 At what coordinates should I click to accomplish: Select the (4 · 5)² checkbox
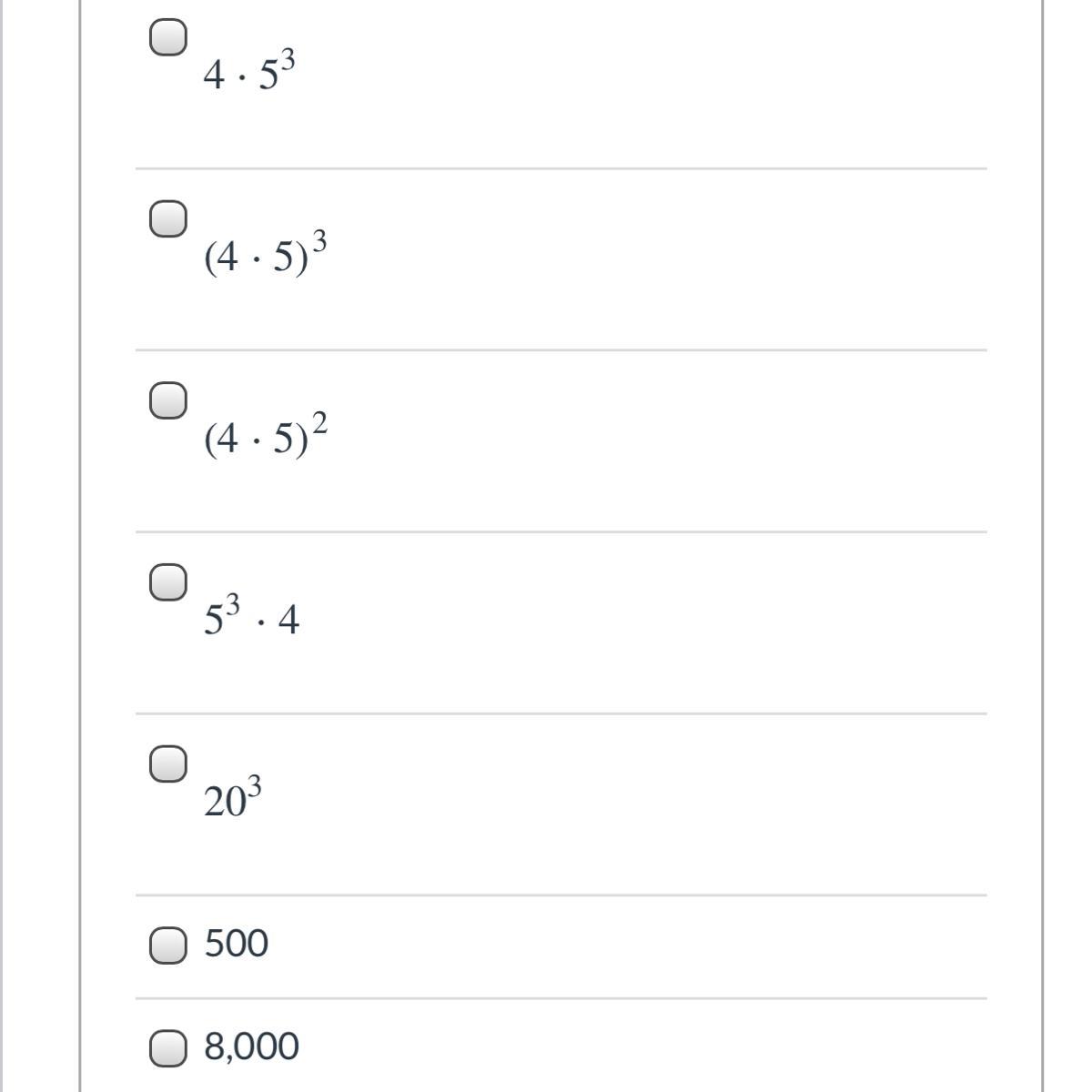coord(168,400)
